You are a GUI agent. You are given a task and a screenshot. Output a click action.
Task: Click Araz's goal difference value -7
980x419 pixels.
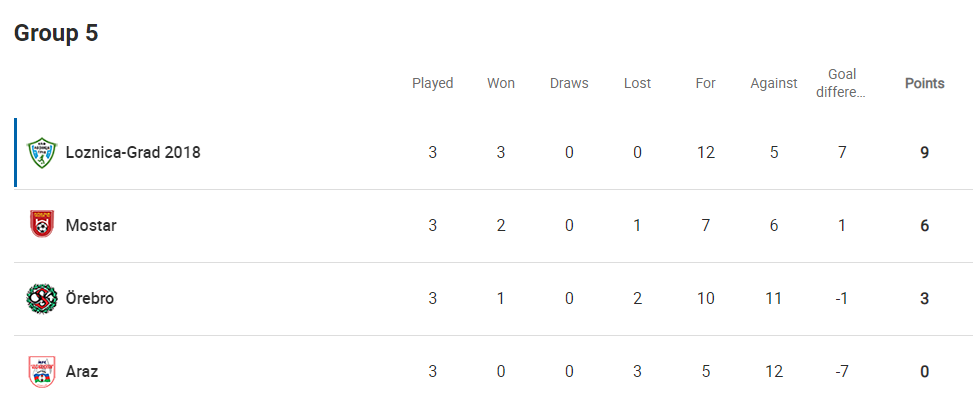pos(842,372)
